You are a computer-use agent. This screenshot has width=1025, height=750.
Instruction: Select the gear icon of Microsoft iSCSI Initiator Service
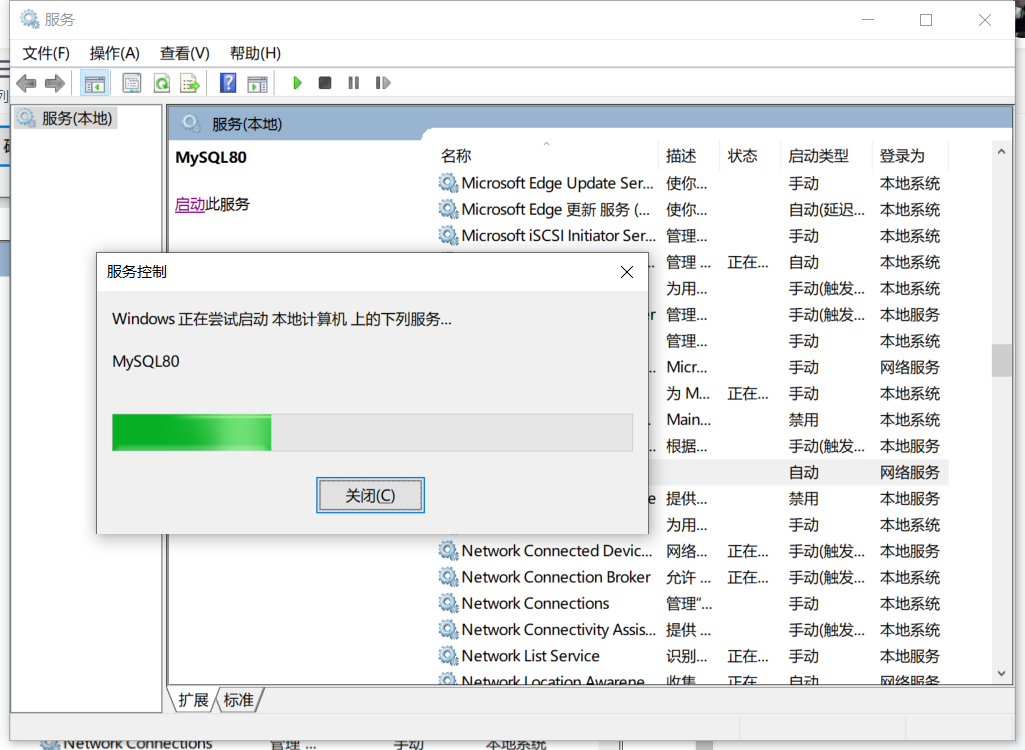tap(448, 235)
